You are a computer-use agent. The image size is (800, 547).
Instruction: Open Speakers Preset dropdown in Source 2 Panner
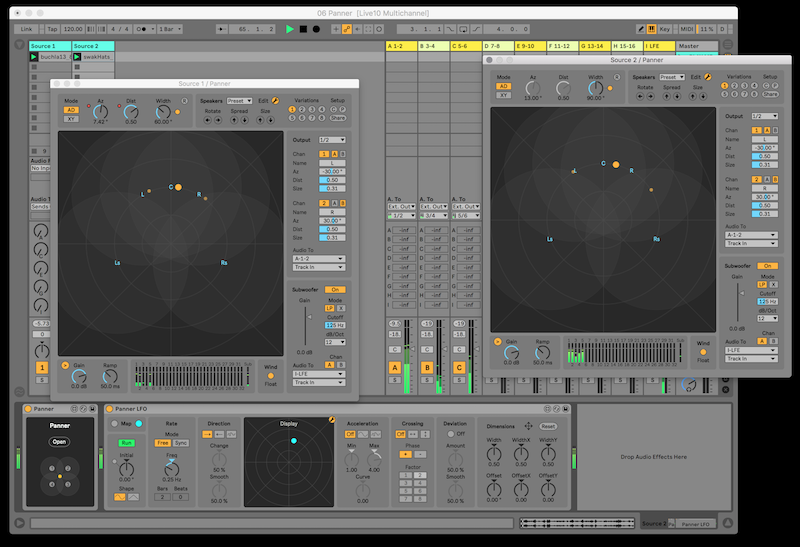coord(672,77)
